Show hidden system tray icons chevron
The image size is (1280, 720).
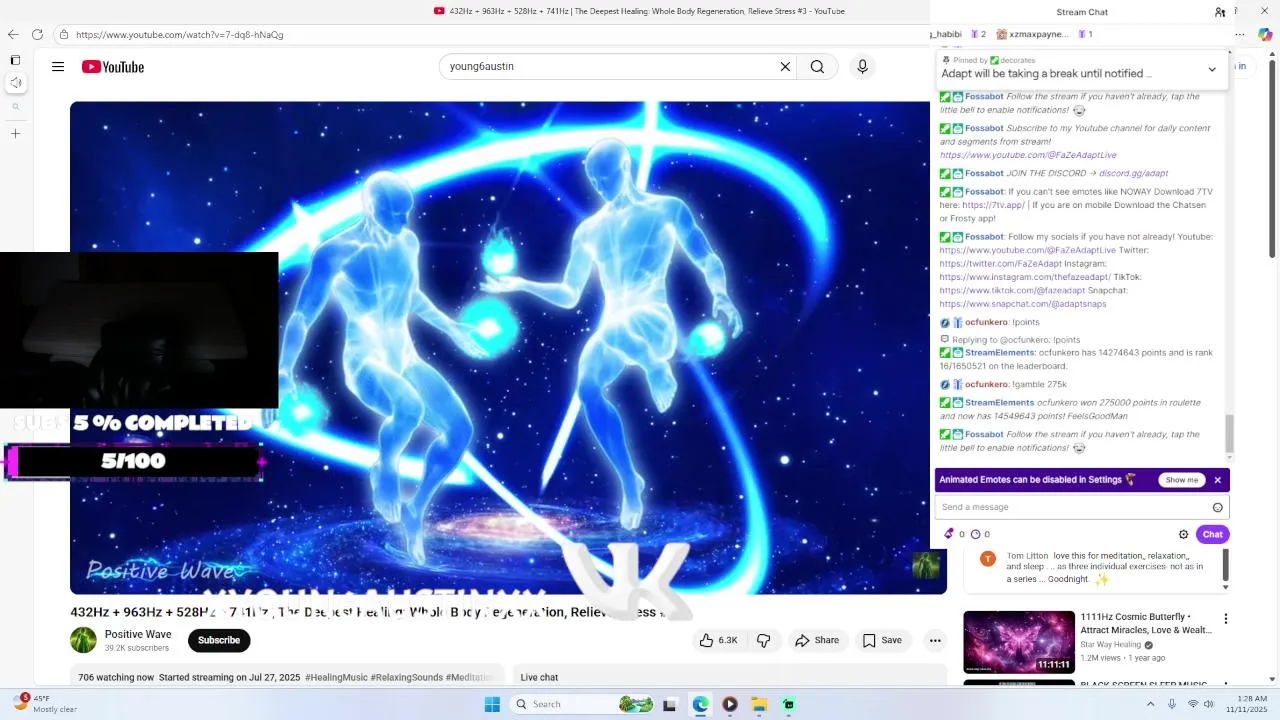1150,704
